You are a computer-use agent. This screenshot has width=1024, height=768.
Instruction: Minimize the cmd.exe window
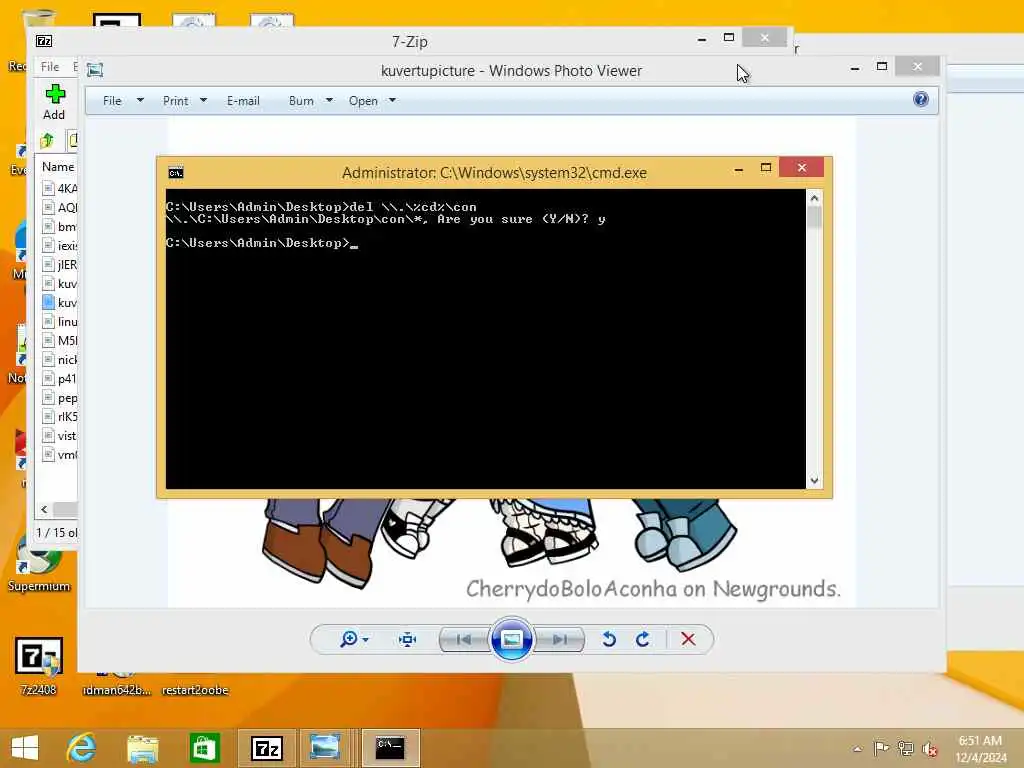[739, 169]
